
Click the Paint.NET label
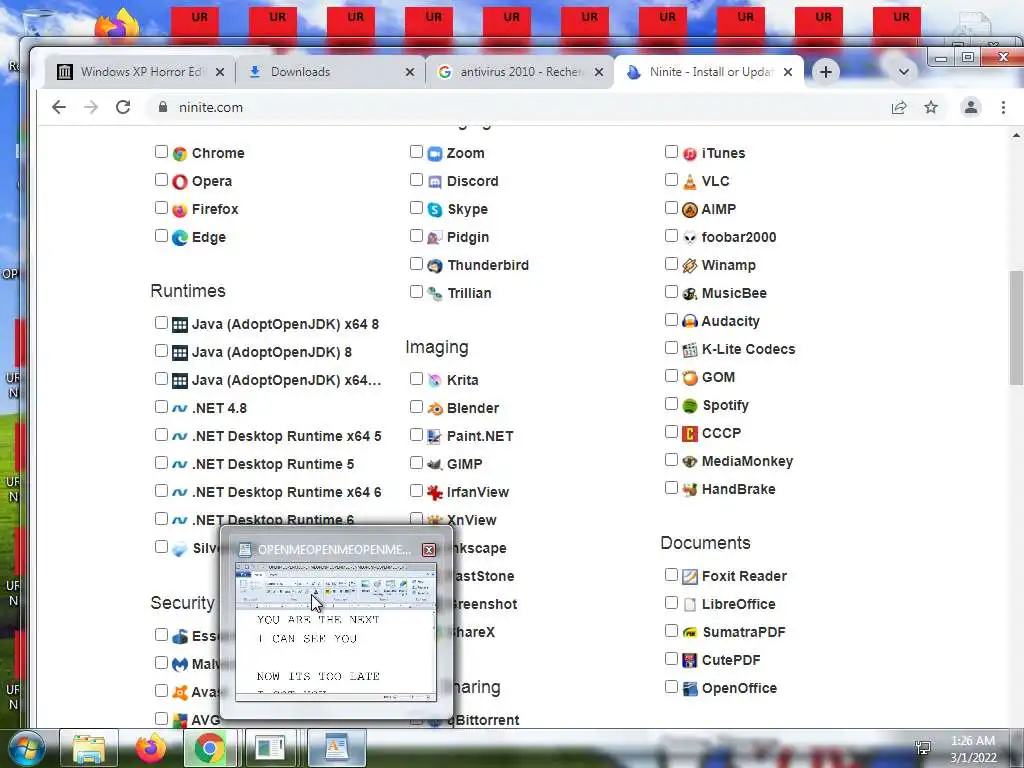coord(480,436)
